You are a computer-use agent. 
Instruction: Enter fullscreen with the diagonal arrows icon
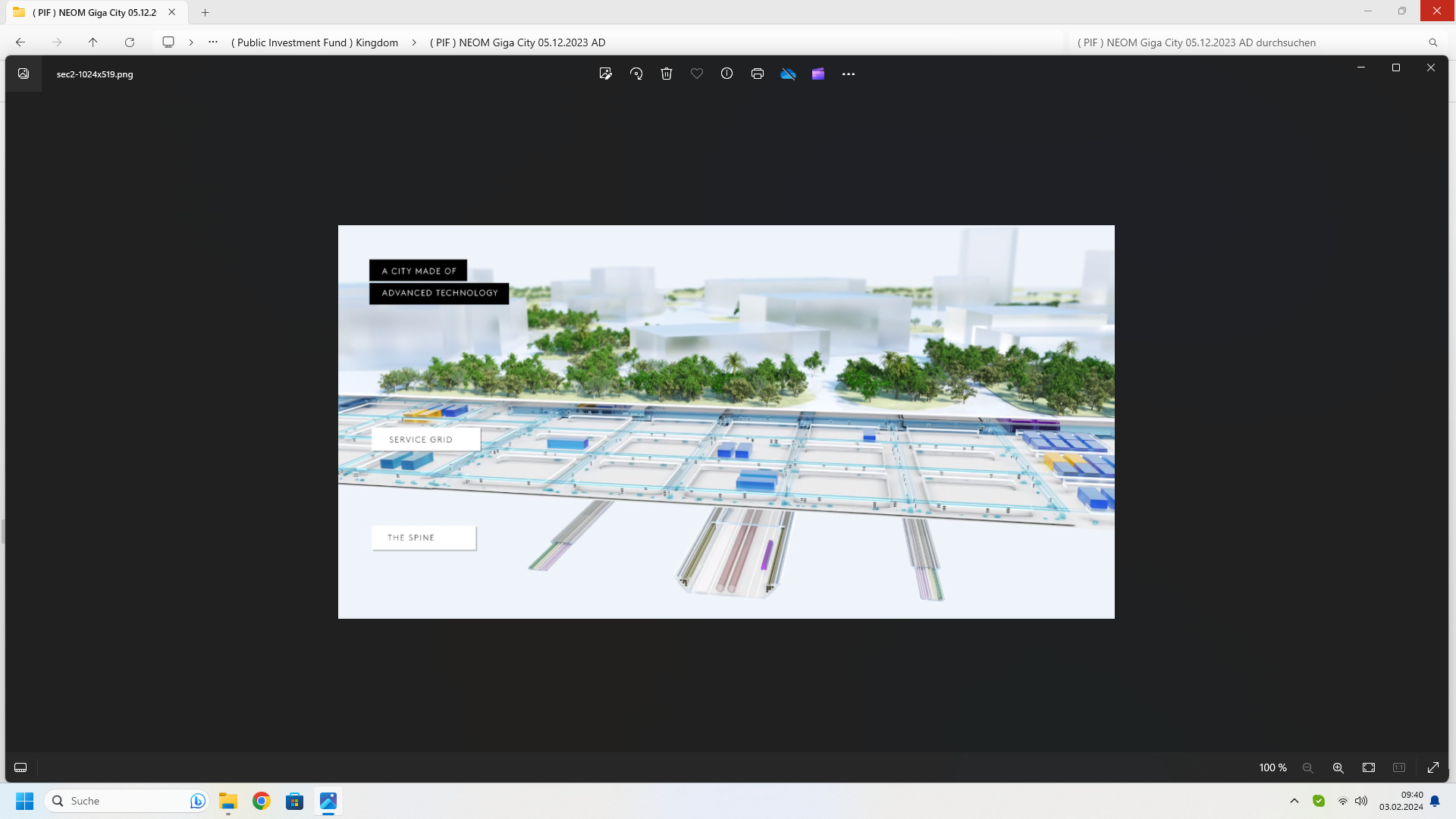(x=1433, y=767)
